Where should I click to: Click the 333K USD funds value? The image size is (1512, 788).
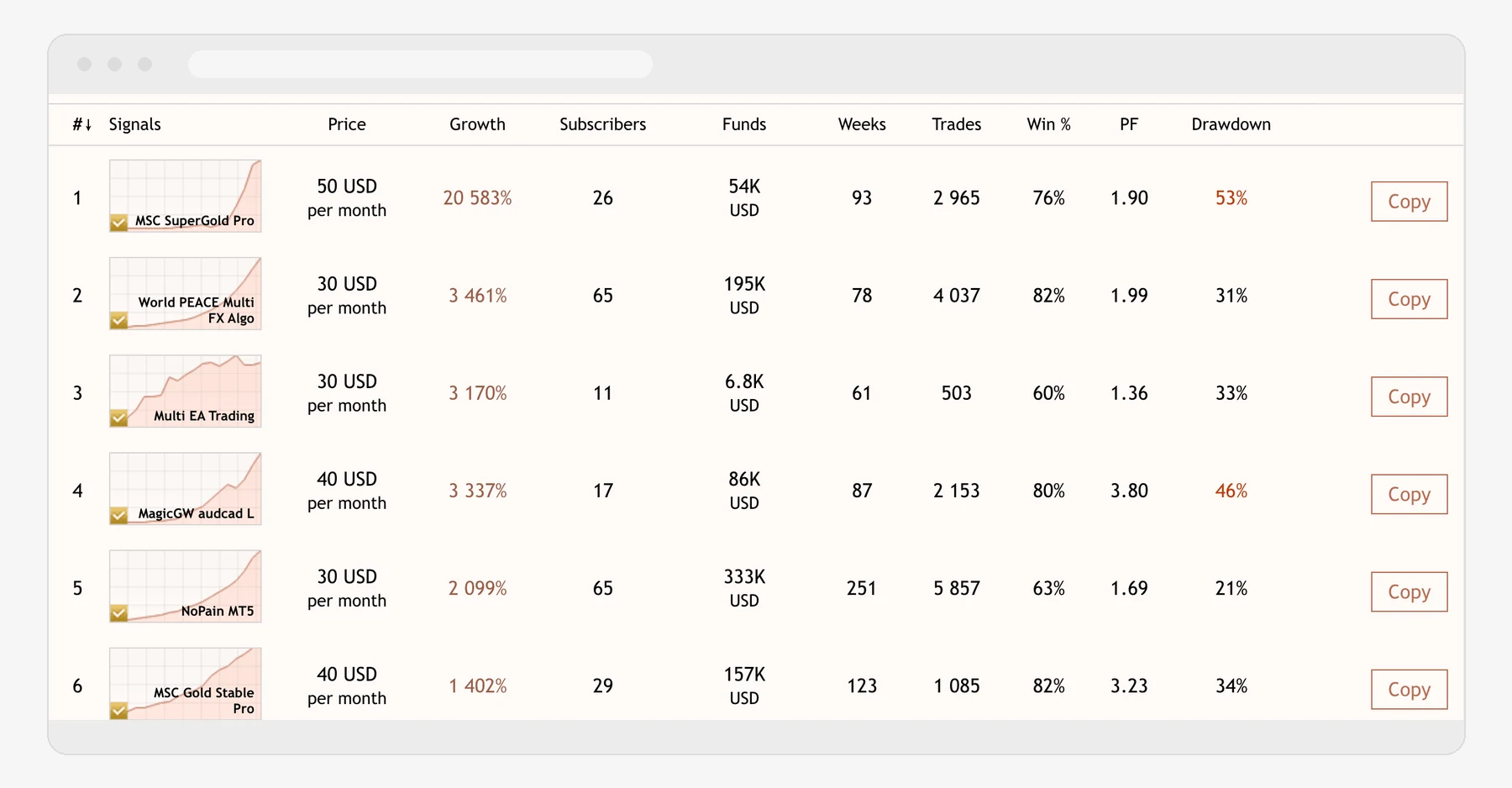[744, 588]
